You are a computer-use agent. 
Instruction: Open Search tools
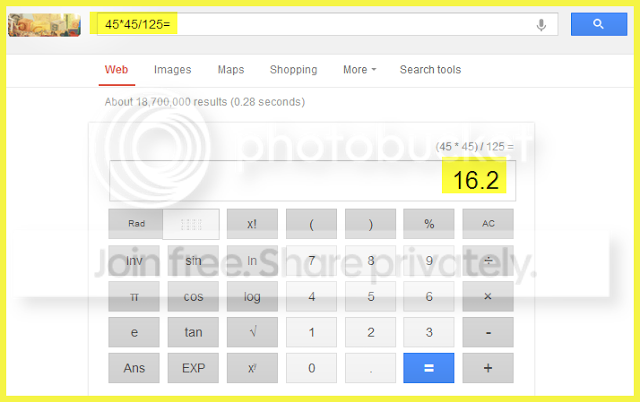point(430,70)
